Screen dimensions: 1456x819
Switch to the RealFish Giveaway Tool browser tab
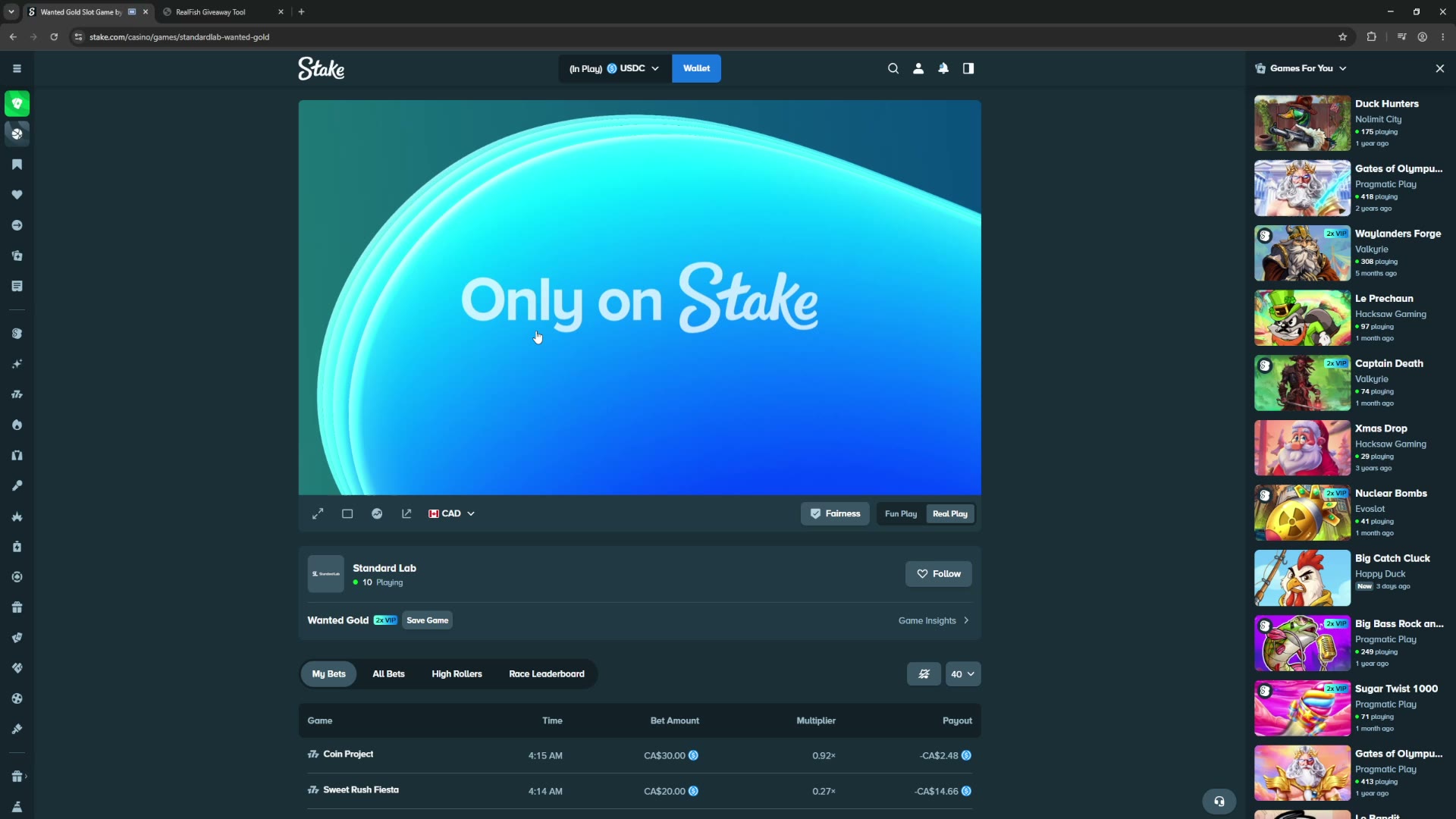[x=222, y=11]
